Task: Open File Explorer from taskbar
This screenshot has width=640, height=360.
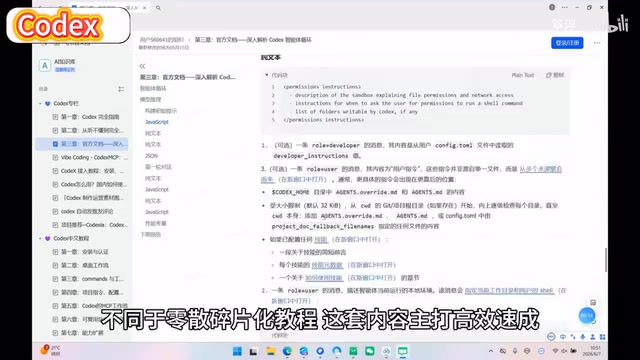Action: click(x=271, y=351)
